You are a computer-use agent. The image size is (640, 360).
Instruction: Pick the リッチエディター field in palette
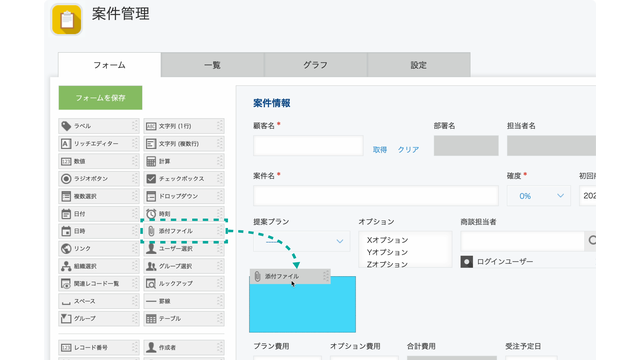(x=99, y=144)
